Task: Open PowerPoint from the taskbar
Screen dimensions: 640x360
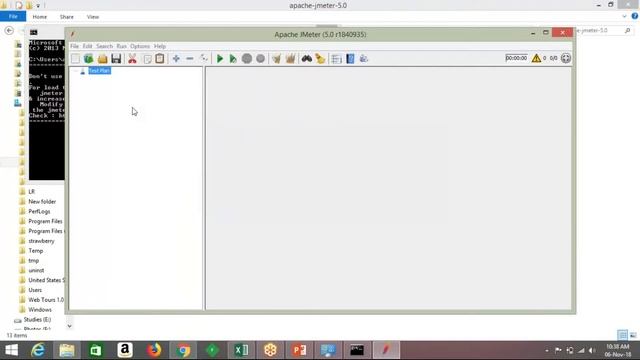Action: pyautogui.click(x=299, y=350)
